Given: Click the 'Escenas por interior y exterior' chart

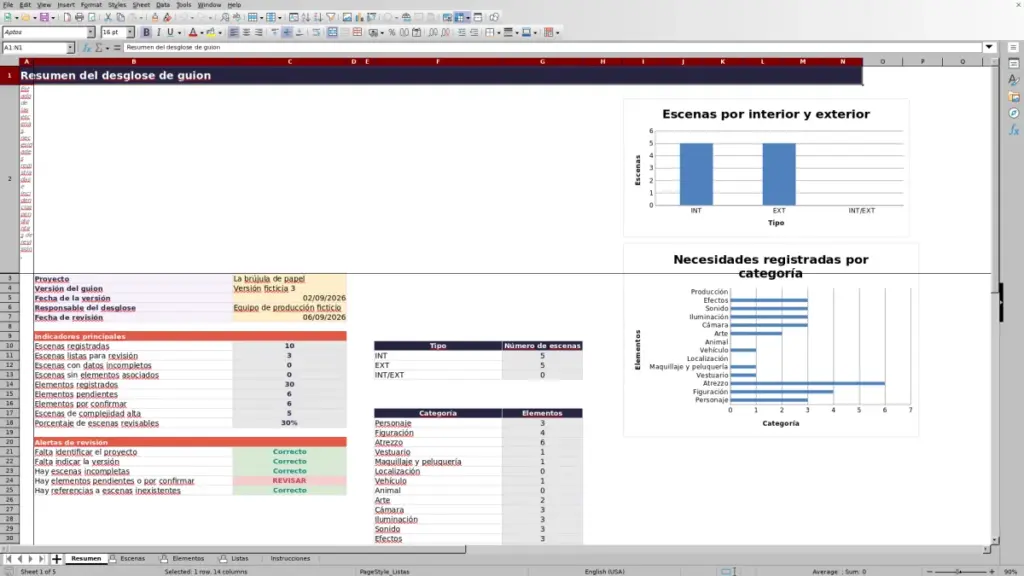Looking at the screenshot, I should tap(765, 168).
